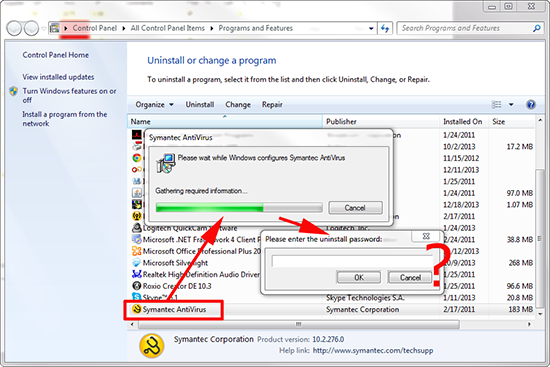This screenshot has height=367, width=550.
Task: Expand arrow after All Control Panel Items
Action: 212,28
